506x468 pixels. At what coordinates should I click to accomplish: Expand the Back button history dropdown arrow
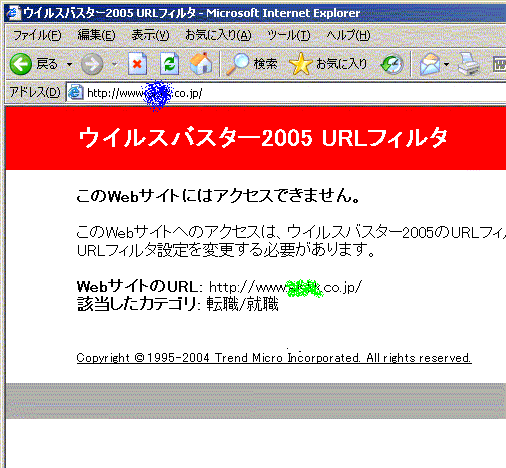pyautogui.click(x=69, y=64)
